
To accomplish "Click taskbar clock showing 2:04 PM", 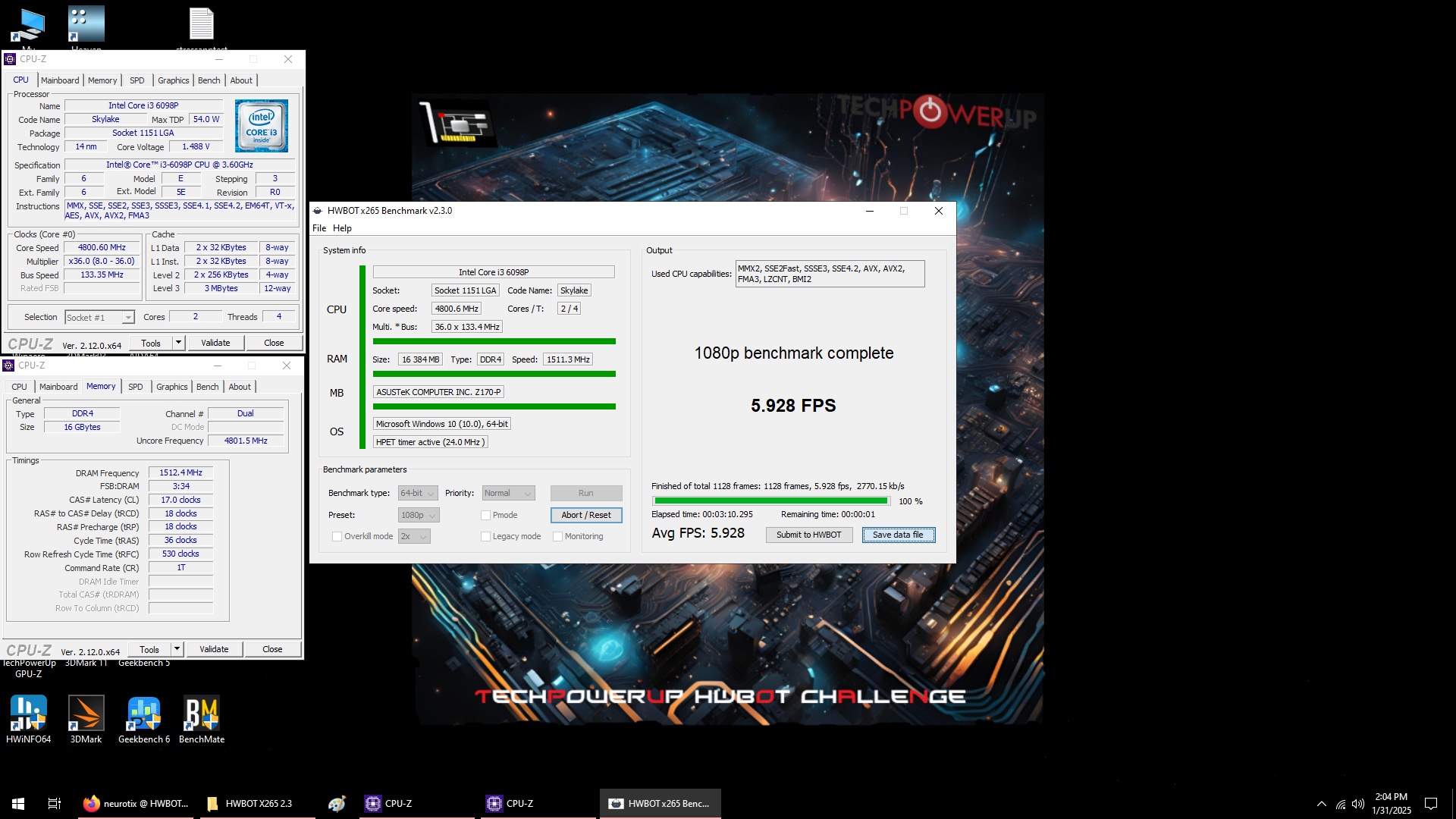I will tap(1392, 804).
